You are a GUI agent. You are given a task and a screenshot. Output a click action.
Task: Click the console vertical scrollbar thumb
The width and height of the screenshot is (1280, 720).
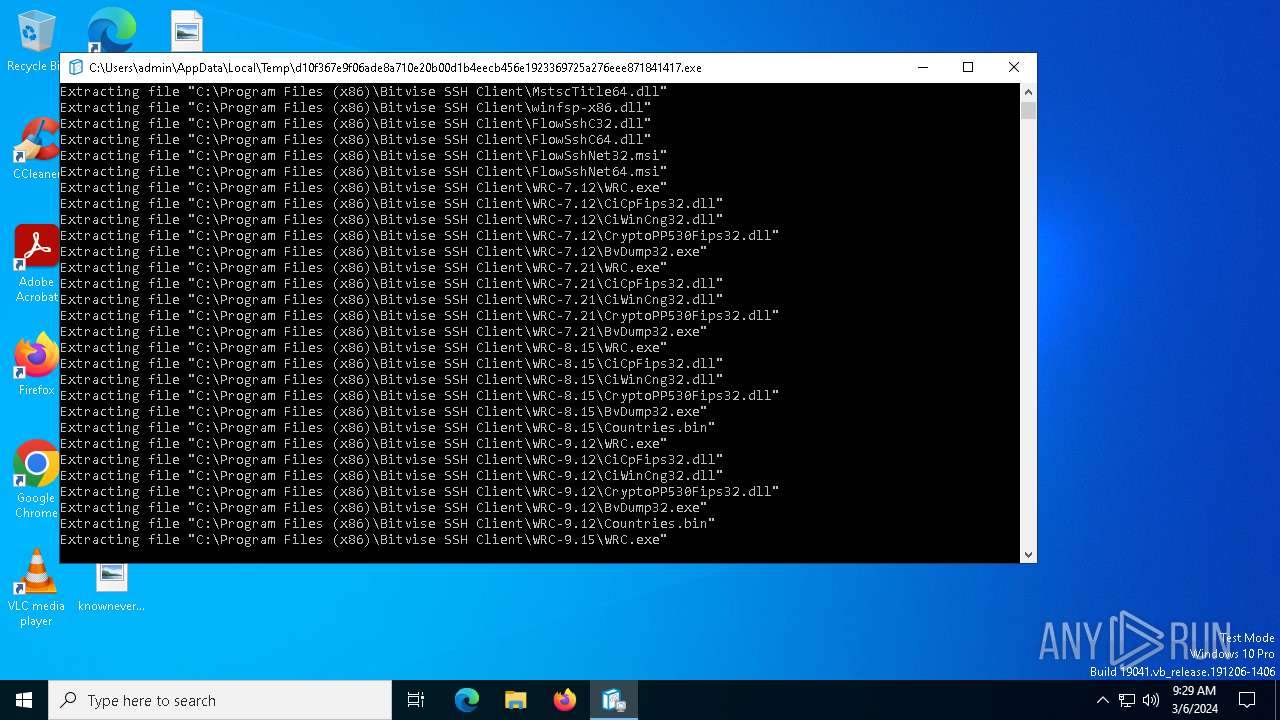pos(1028,110)
